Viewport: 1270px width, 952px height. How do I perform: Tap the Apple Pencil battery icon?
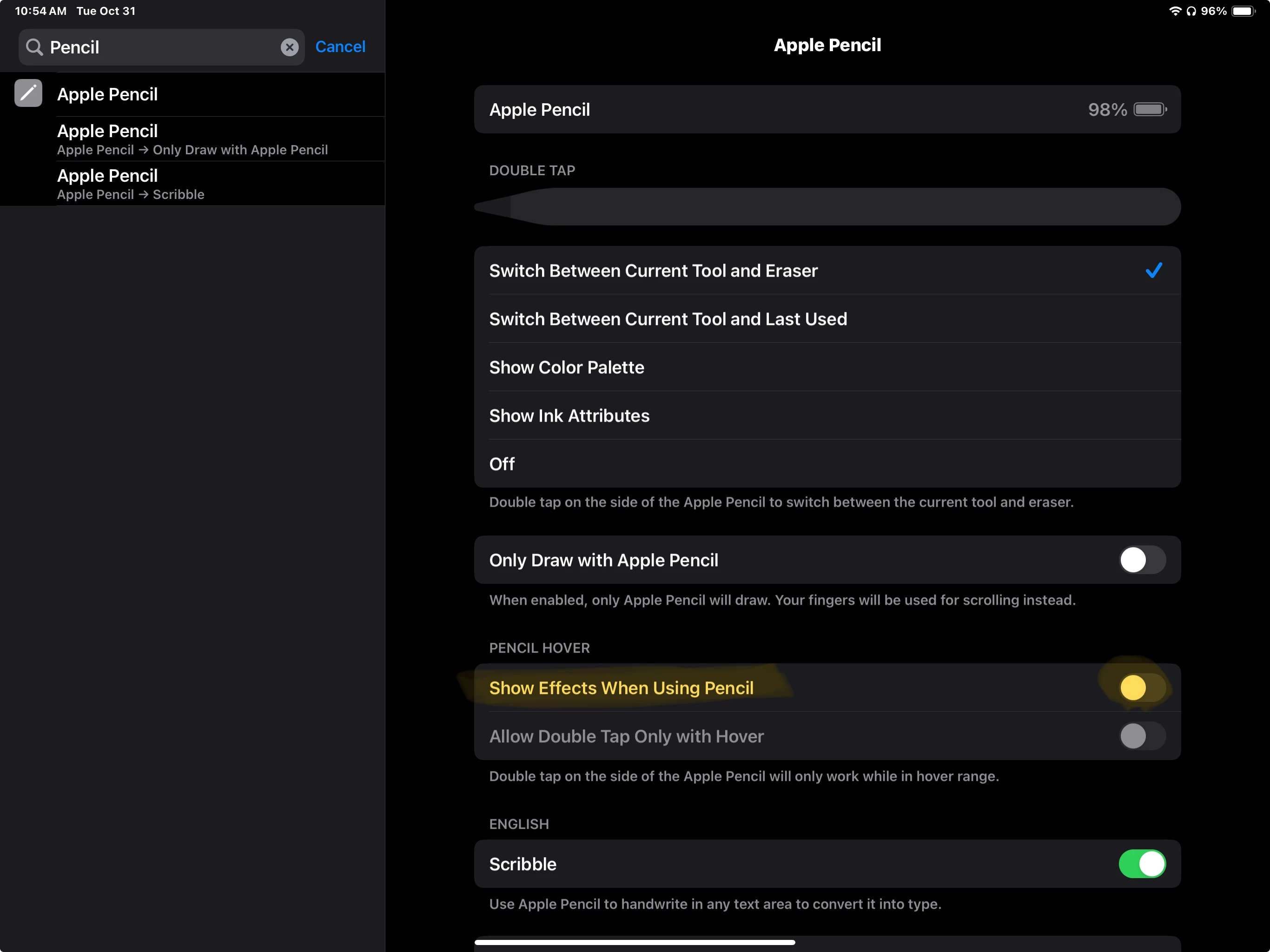point(1150,110)
